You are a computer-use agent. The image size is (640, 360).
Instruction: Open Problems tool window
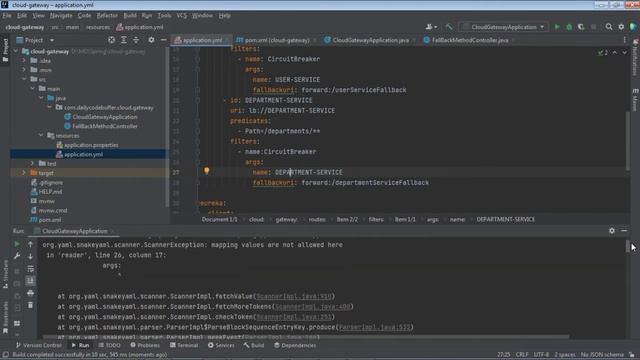[x=145, y=345]
